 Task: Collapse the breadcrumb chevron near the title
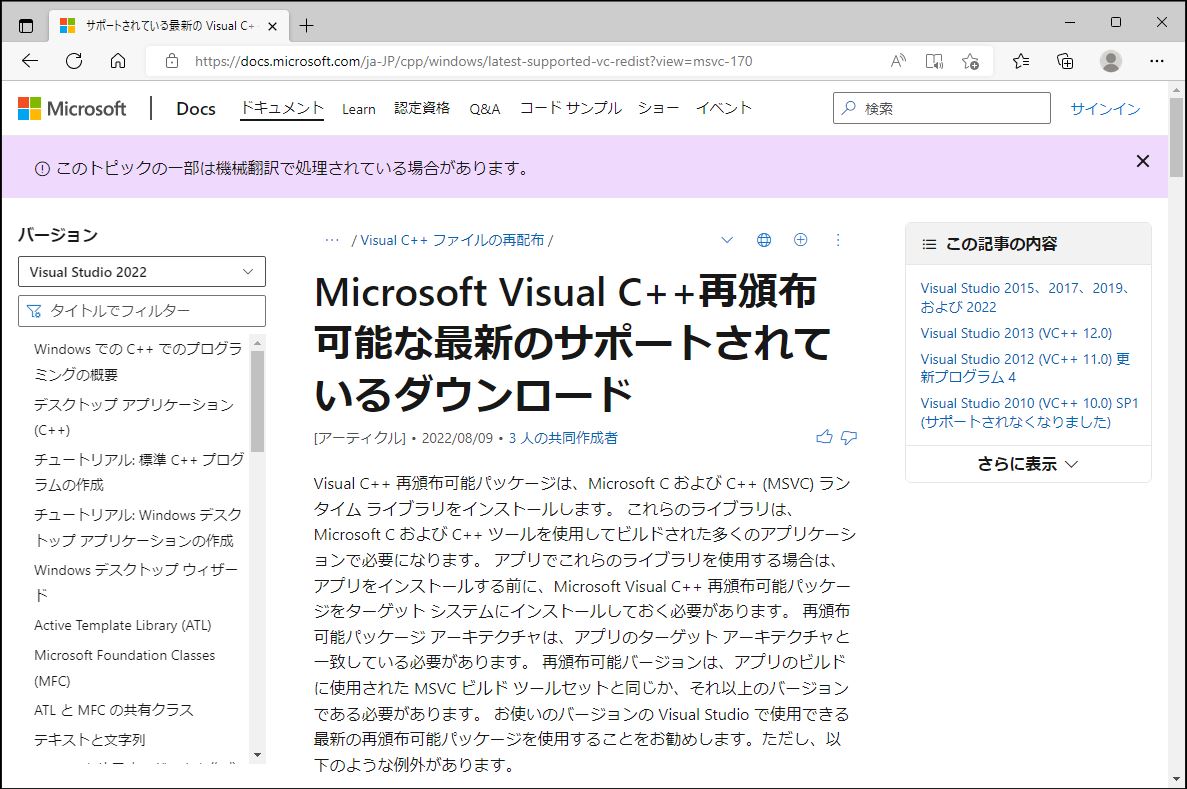727,240
